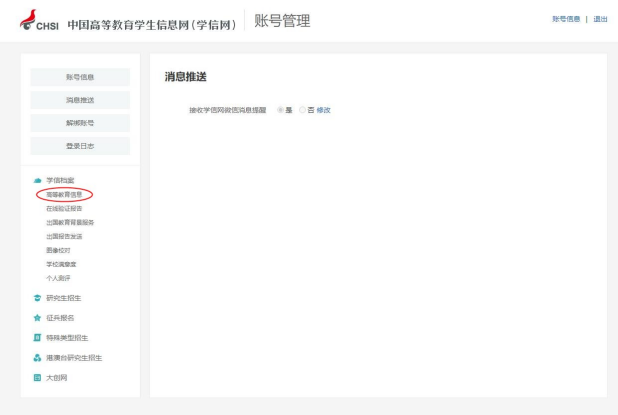
Task: Open 出国教育背景服务 in the sidebar
Action: pyautogui.click(x=70, y=223)
